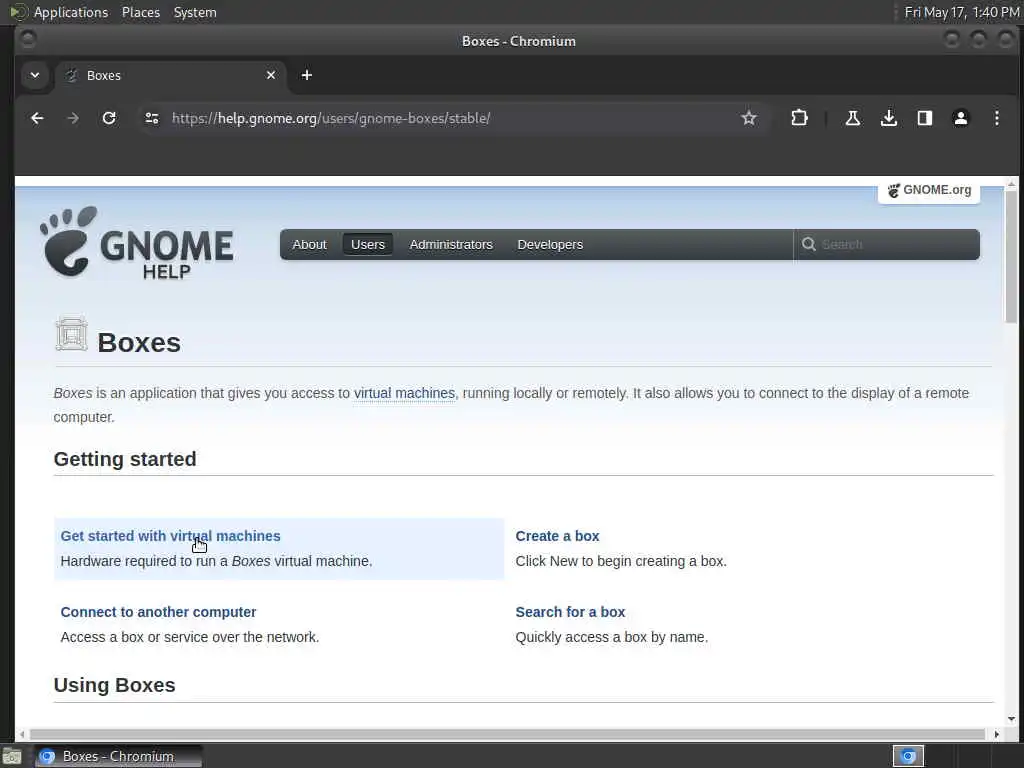Click the 'Using Boxes' heading
The image size is (1024, 768).
pos(114,685)
